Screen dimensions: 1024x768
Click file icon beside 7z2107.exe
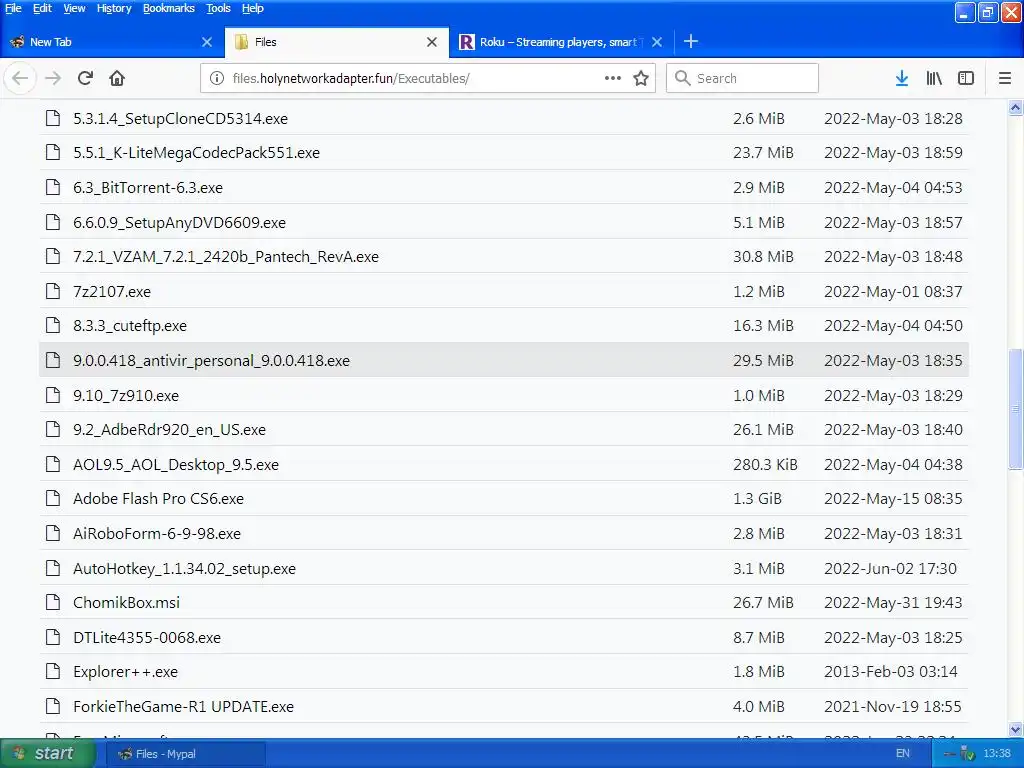[53, 291]
